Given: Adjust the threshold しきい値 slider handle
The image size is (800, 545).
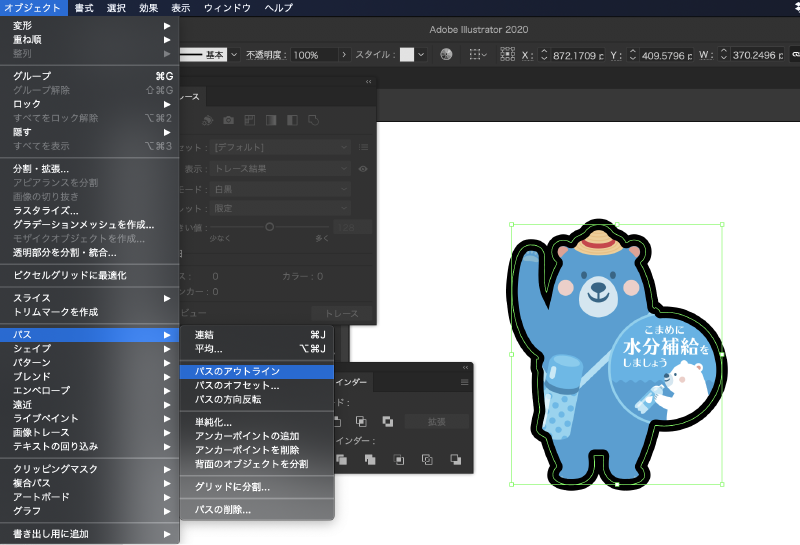Looking at the screenshot, I should click(269, 227).
